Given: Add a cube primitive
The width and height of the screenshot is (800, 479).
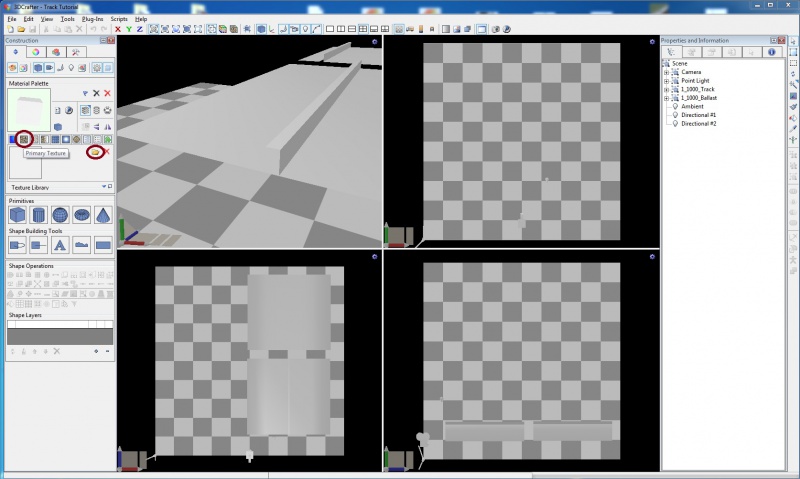Looking at the screenshot, I should [17, 215].
